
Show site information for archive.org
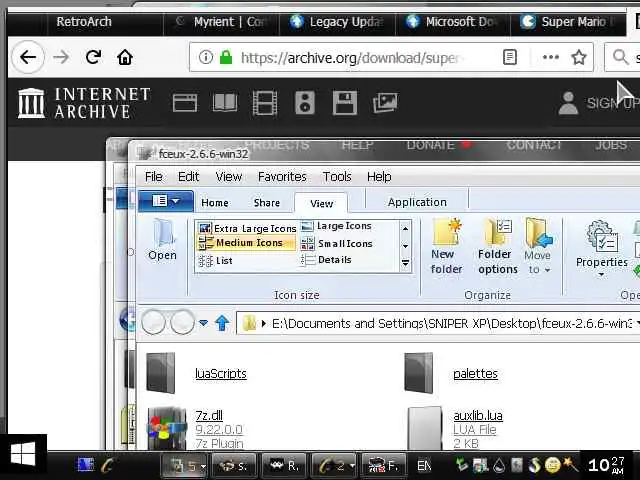206,57
